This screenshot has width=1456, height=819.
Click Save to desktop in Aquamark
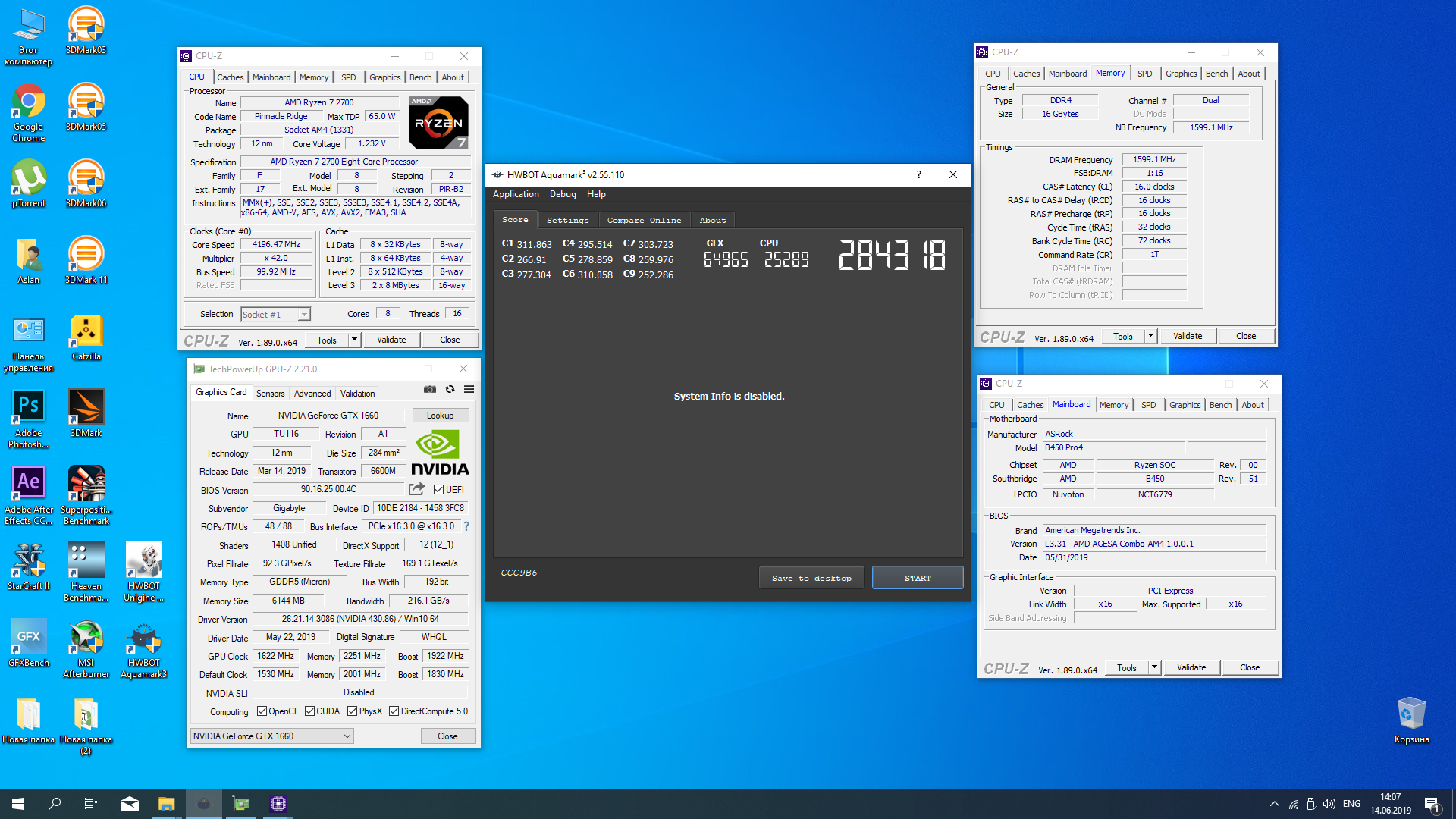(x=811, y=578)
